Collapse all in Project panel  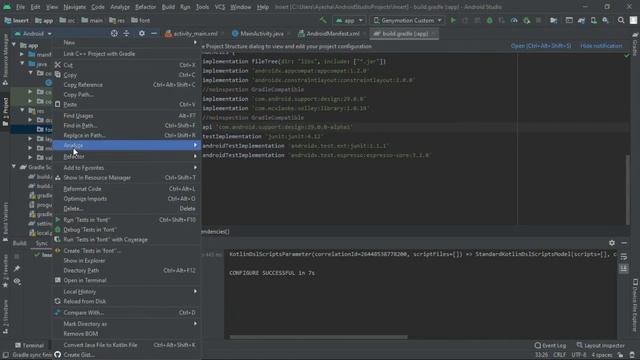coord(127,33)
